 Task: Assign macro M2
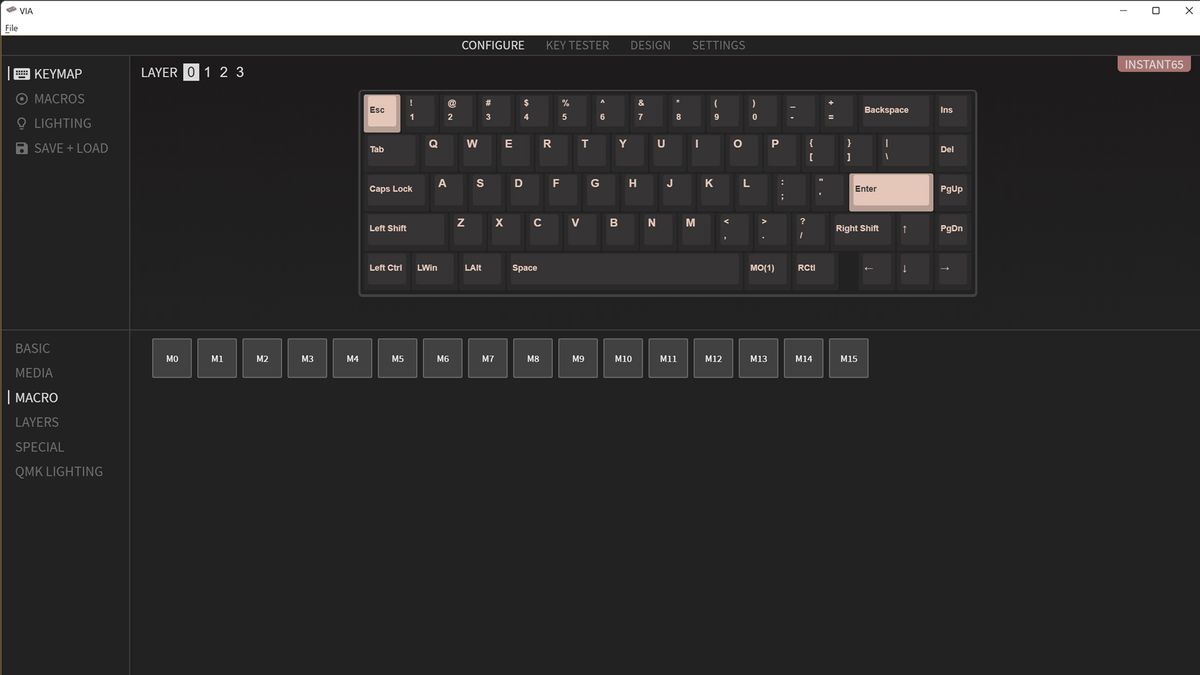click(262, 358)
